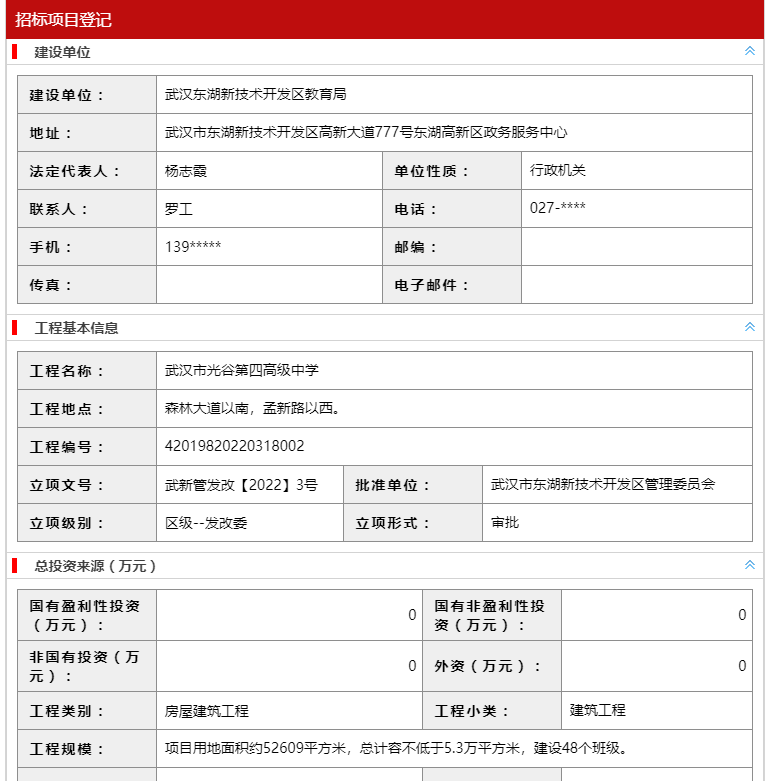765x781 pixels.
Task: Click phone value 027-****
Action: (557, 208)
